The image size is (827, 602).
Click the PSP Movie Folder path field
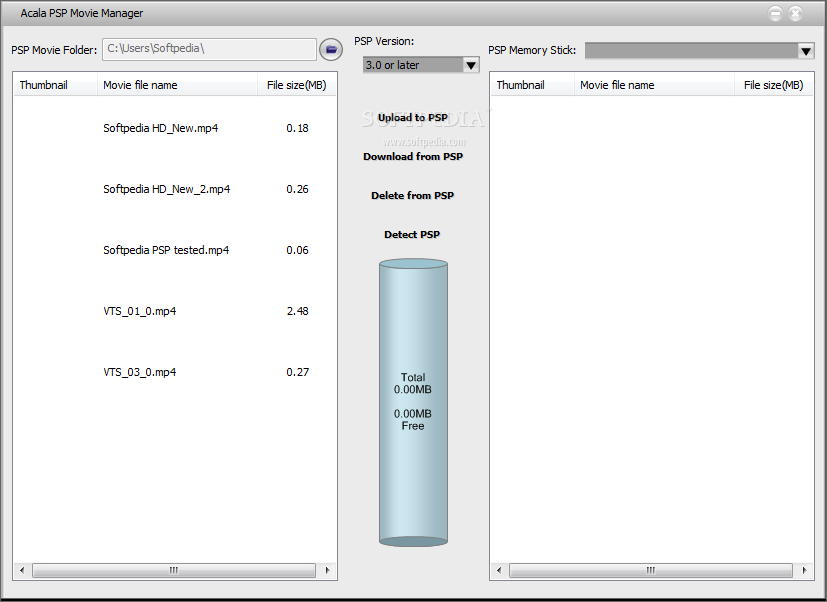(209, 49)
